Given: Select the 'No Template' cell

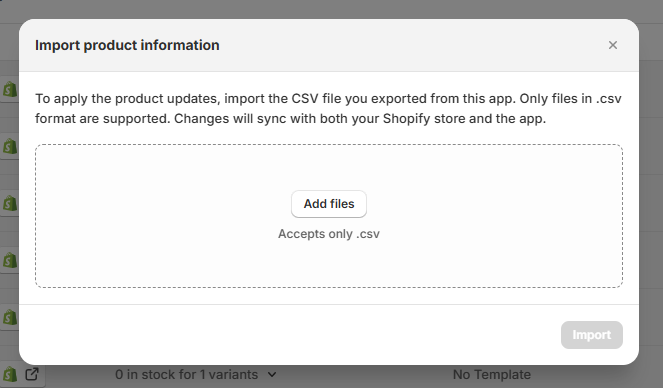Looking at the screenshot, I should pos(492,374).
